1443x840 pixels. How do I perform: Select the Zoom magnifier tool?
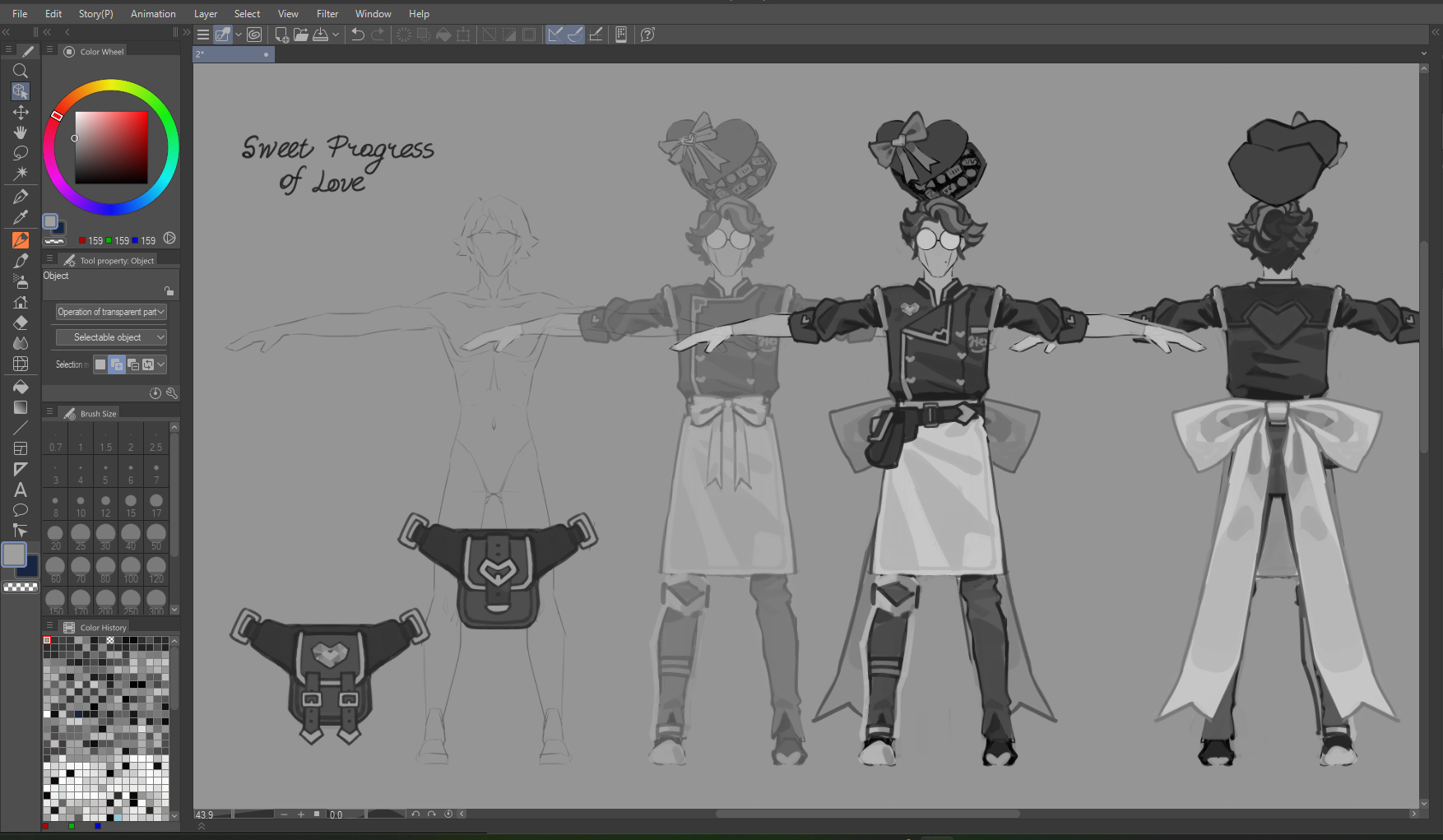click(x=21, y=71)
